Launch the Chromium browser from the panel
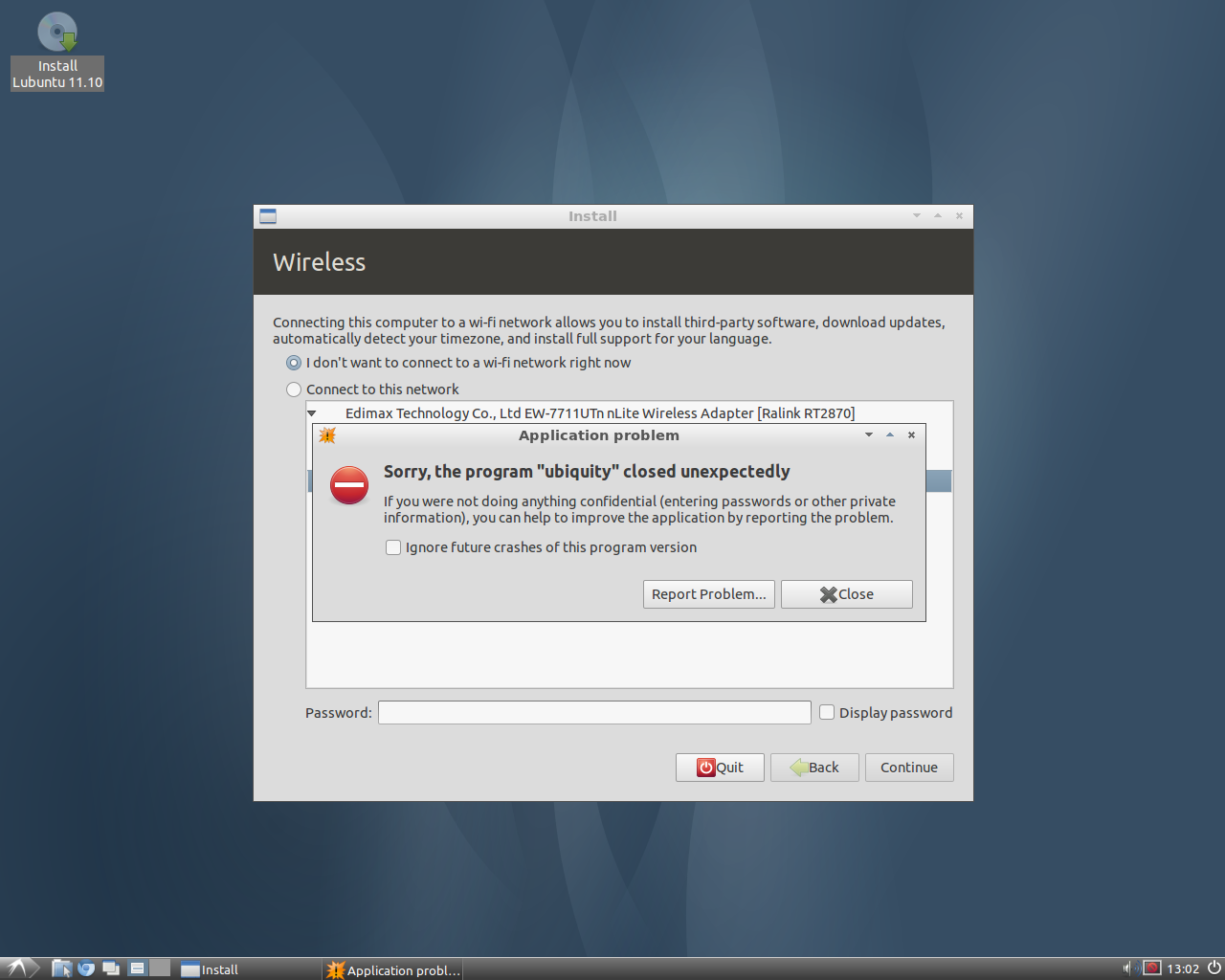 (86, 969)
